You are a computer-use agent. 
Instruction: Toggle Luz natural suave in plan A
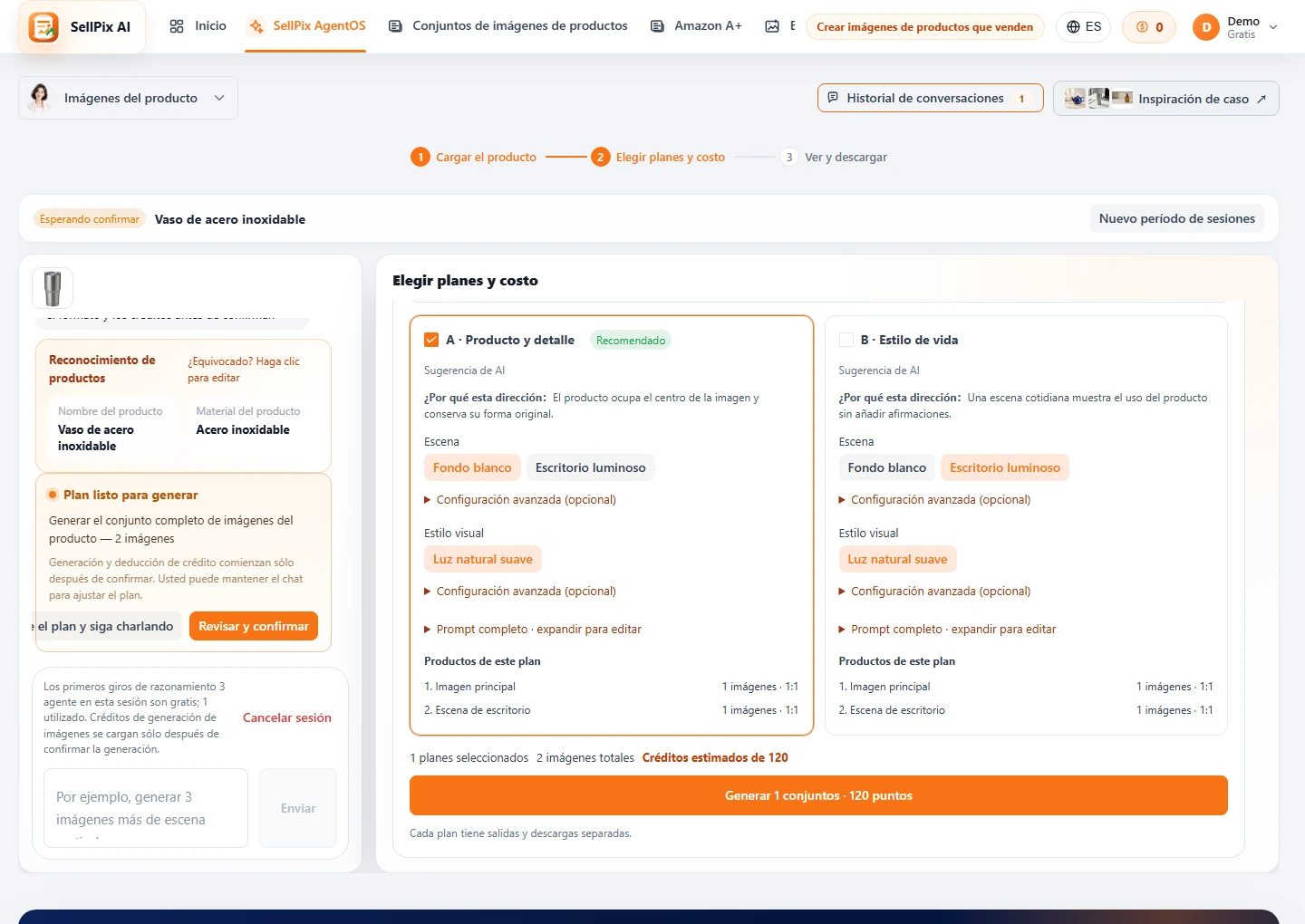[x=483, y=559]
